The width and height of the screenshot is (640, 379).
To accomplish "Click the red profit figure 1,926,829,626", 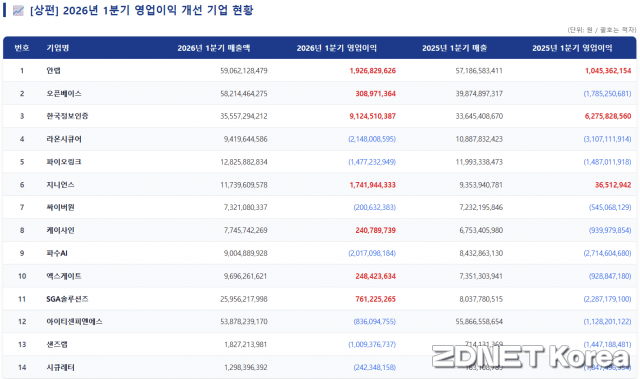I will pyautogui.click(x=373, y=71).
